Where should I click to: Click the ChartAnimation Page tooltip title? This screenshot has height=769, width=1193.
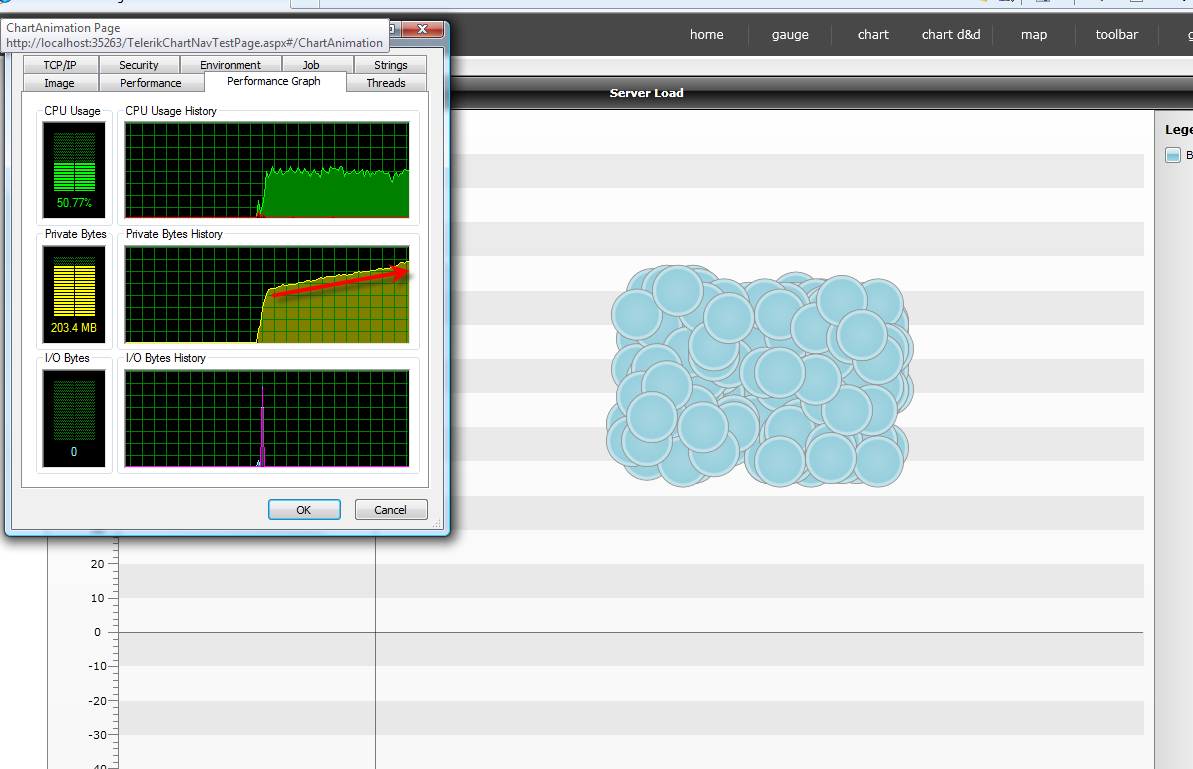(63, 27)
